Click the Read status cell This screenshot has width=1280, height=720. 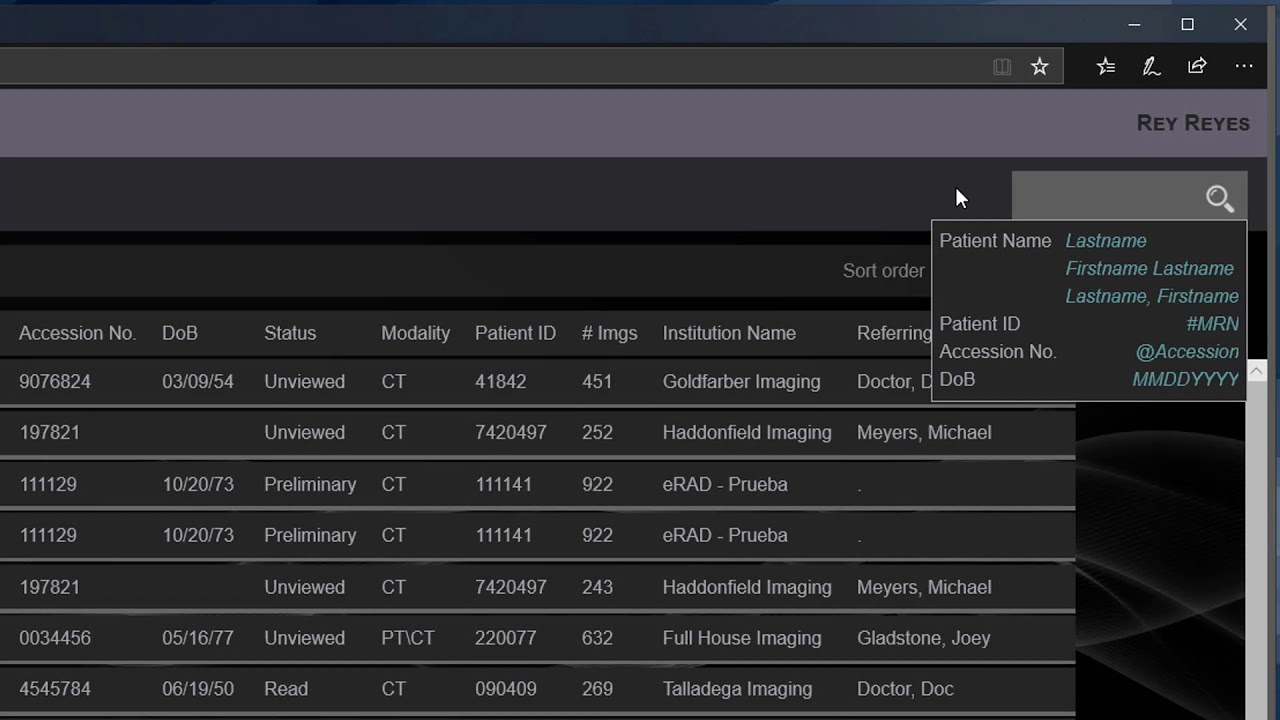286,689
